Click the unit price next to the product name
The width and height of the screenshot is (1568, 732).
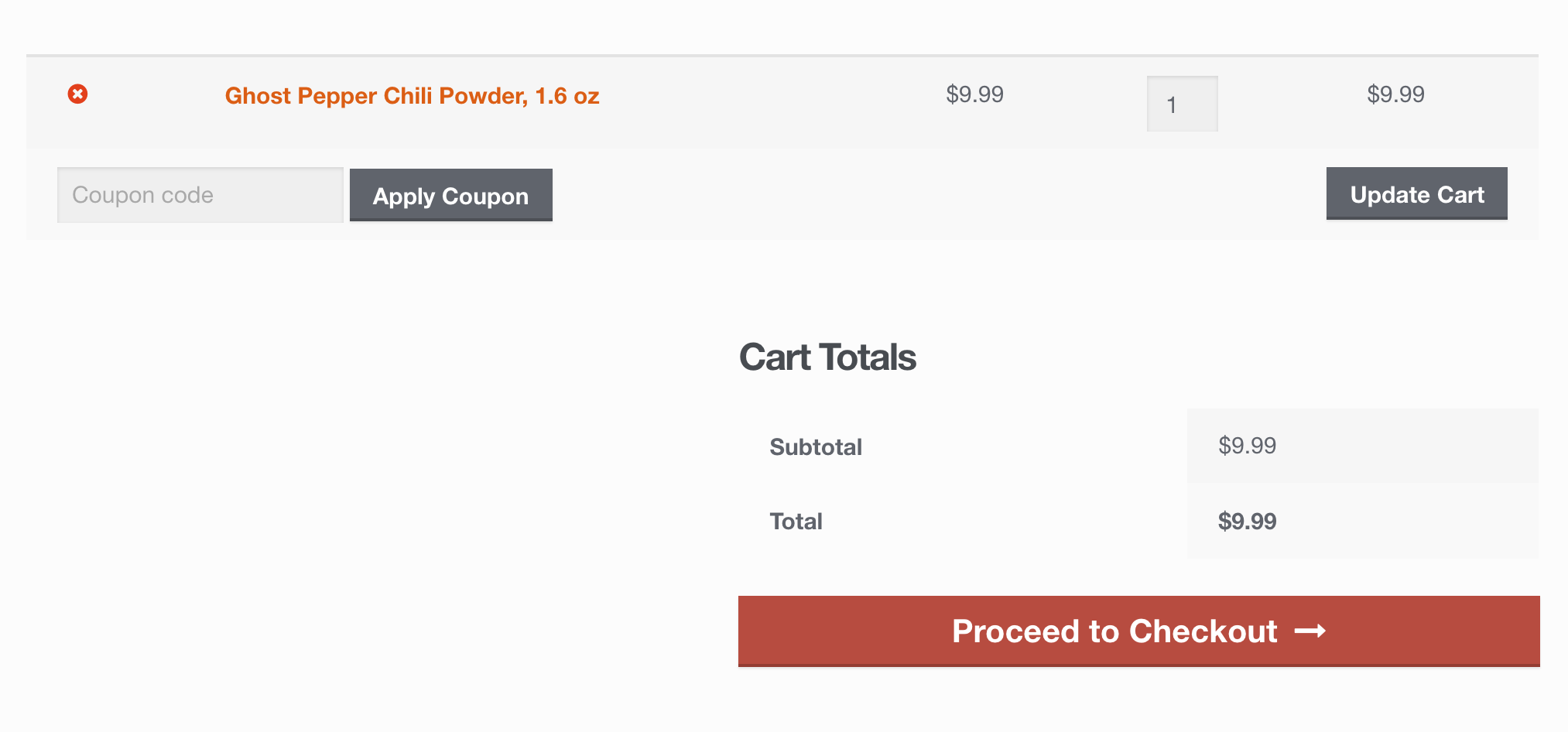[x=974, y=94]
